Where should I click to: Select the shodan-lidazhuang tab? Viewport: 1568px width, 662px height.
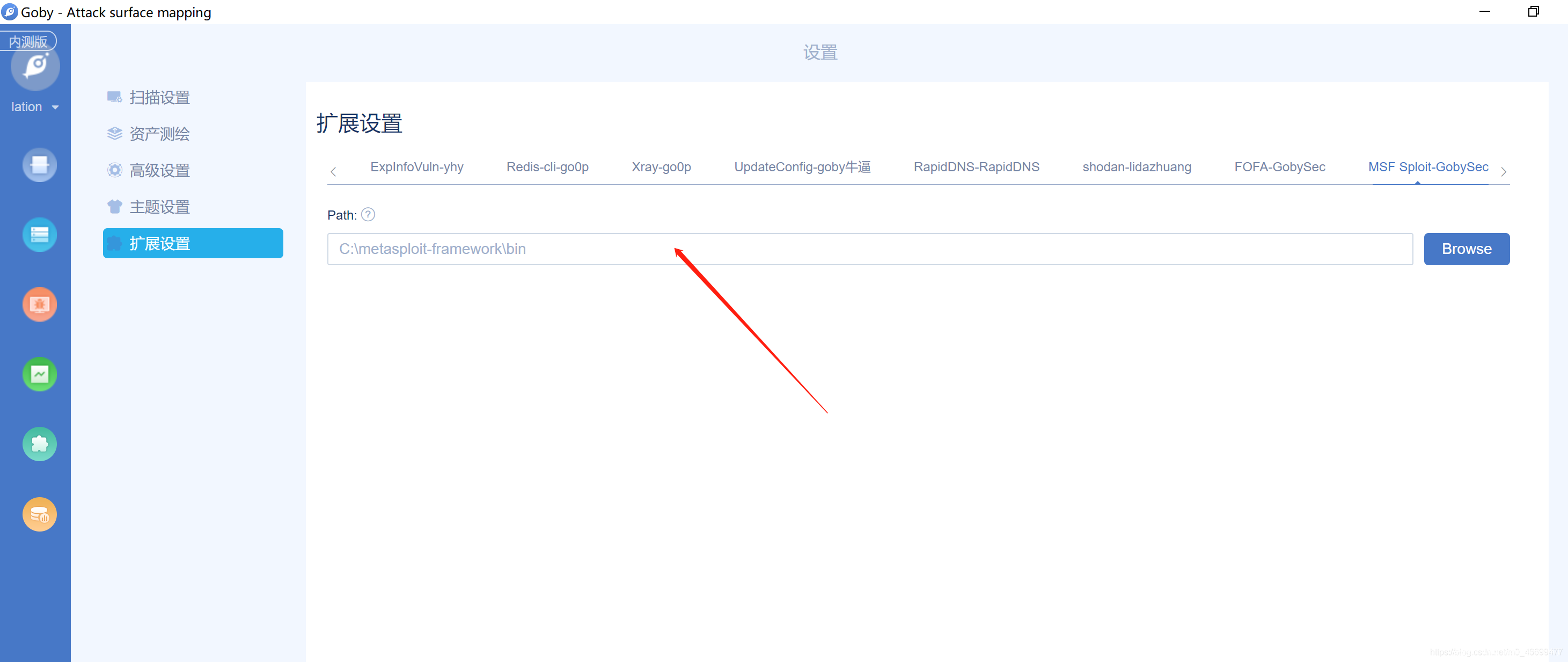pos(1137,167)
